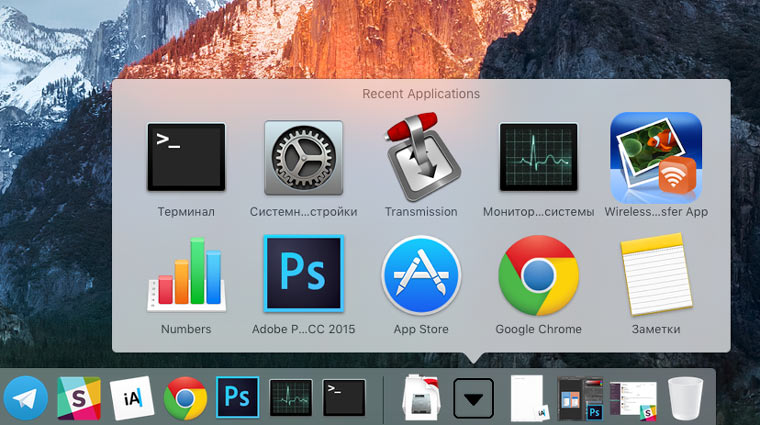This screenshot has height=425, width=760.
Task: Open App Store from Recent Applications
Action: coord(421,275)
